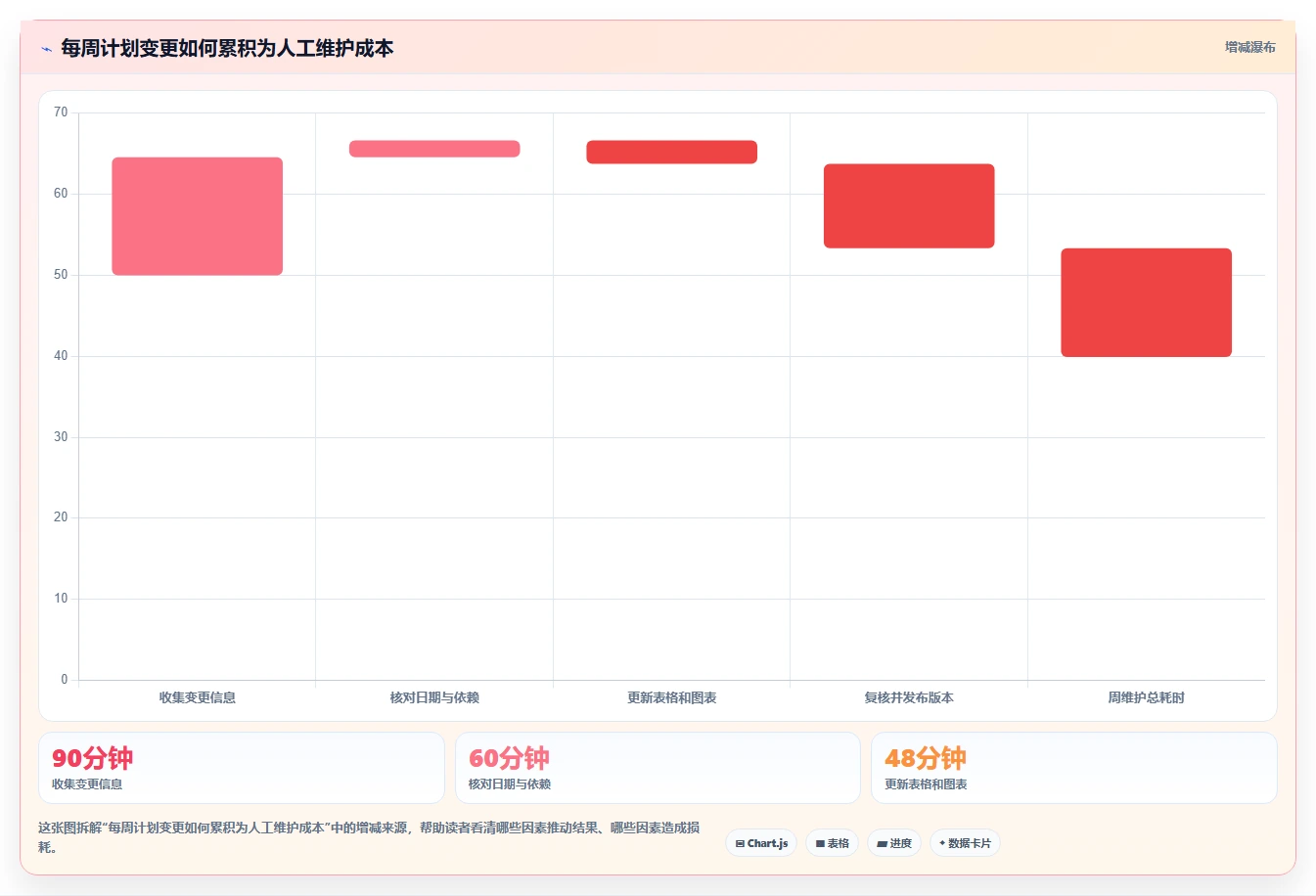Click the 更新表格和图表 red bar
Image resolution: width=1316 pixels, height=896 pixels.
pyautogui.click(x=672, y=152)
